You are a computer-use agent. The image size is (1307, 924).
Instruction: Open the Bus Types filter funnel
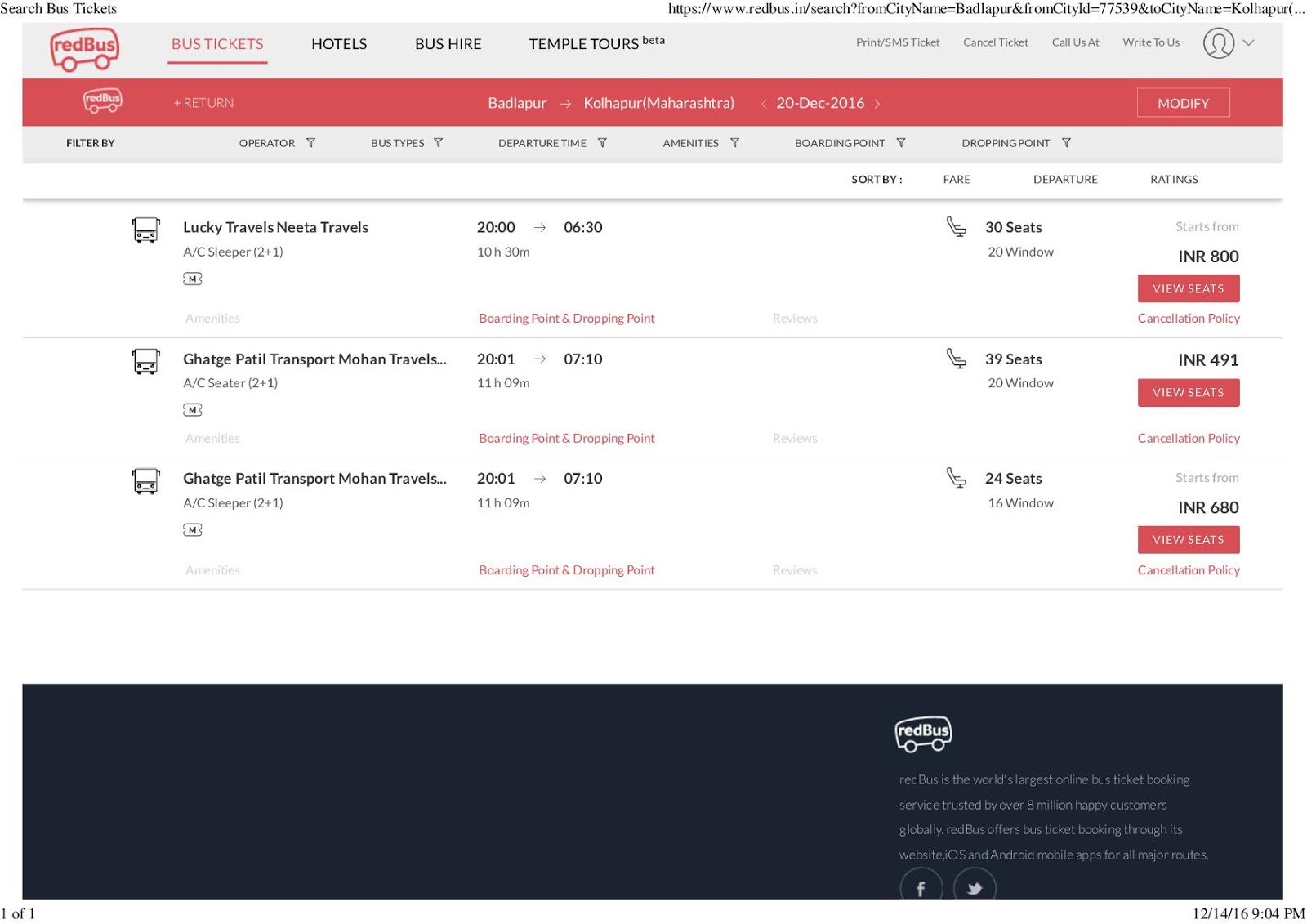pyautogui.click(x=438, y=143)
